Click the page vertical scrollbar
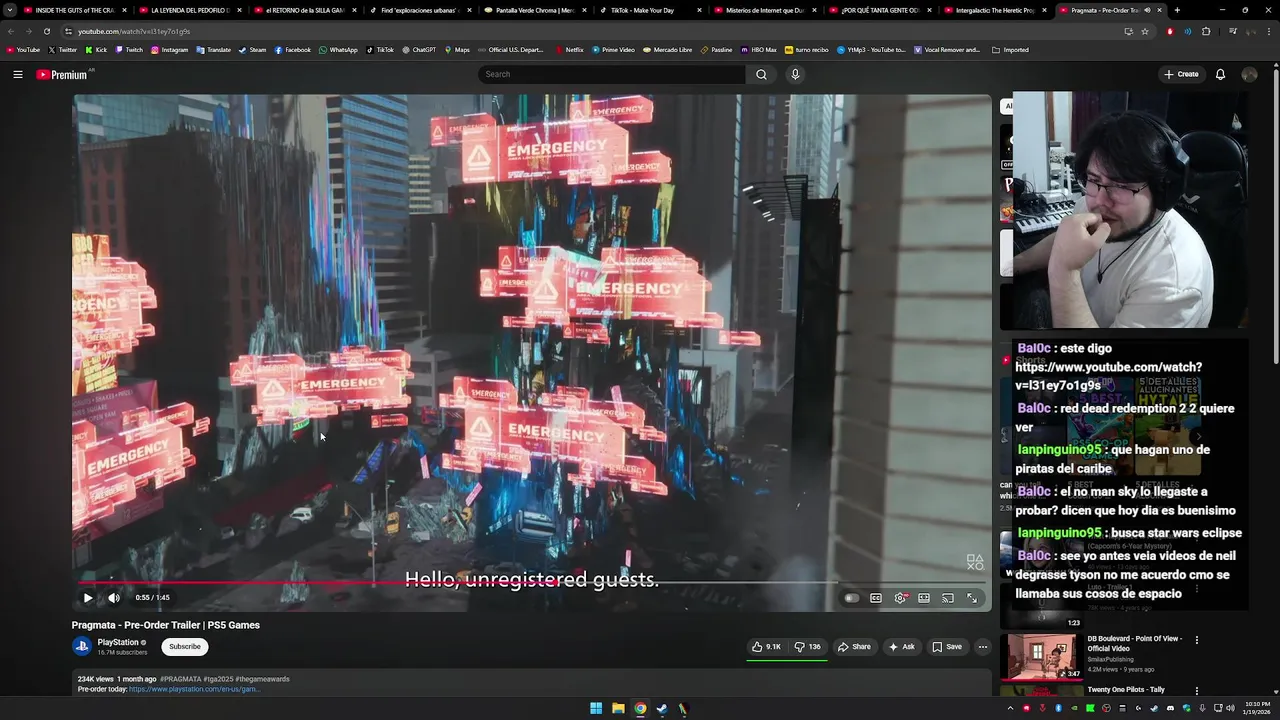The image size is (1280, 720). (1275, 212)
